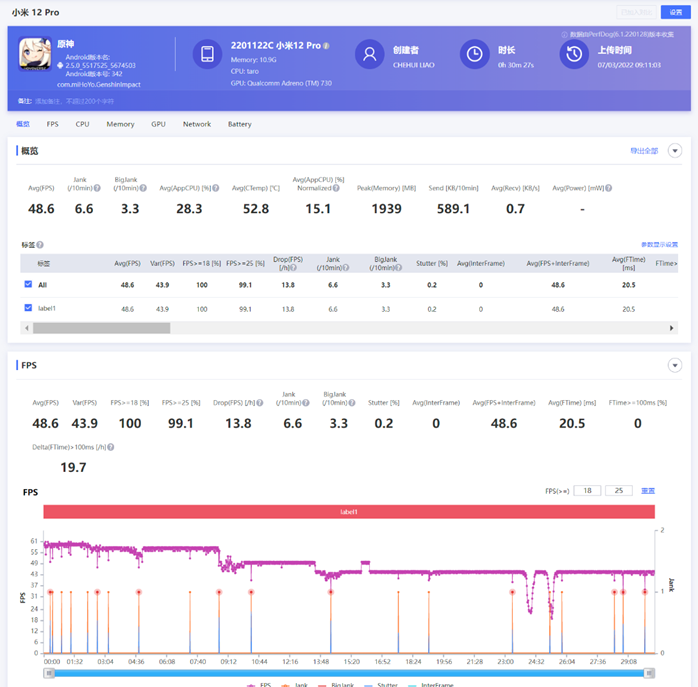Toggle the label1 row checkbox

coord(28,309)
